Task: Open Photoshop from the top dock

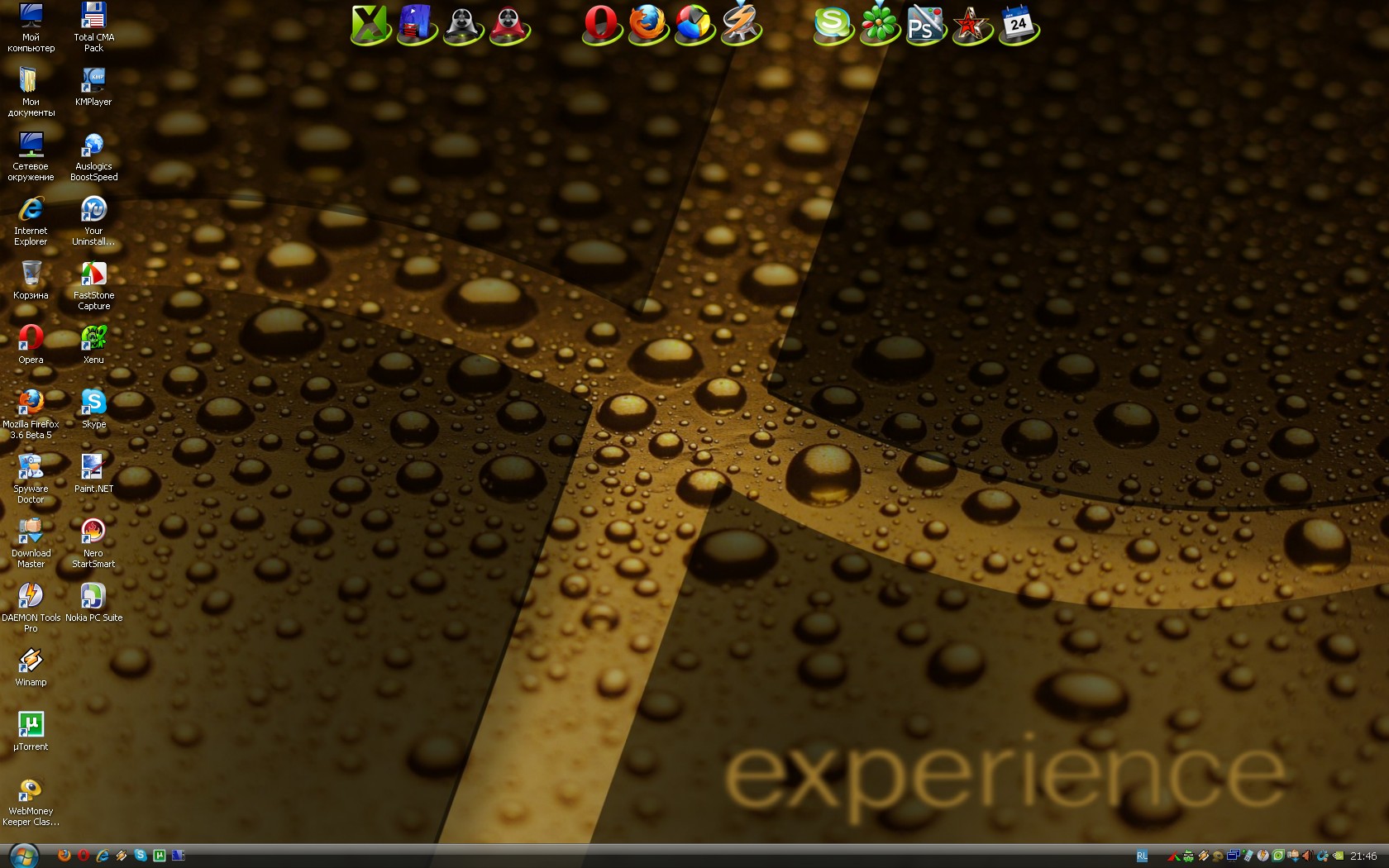Action: [924, 26]
